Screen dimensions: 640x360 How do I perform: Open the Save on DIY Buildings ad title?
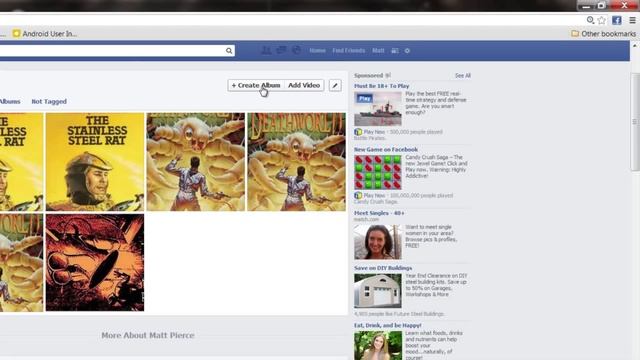pyautogui.click(x=383, y=268)
